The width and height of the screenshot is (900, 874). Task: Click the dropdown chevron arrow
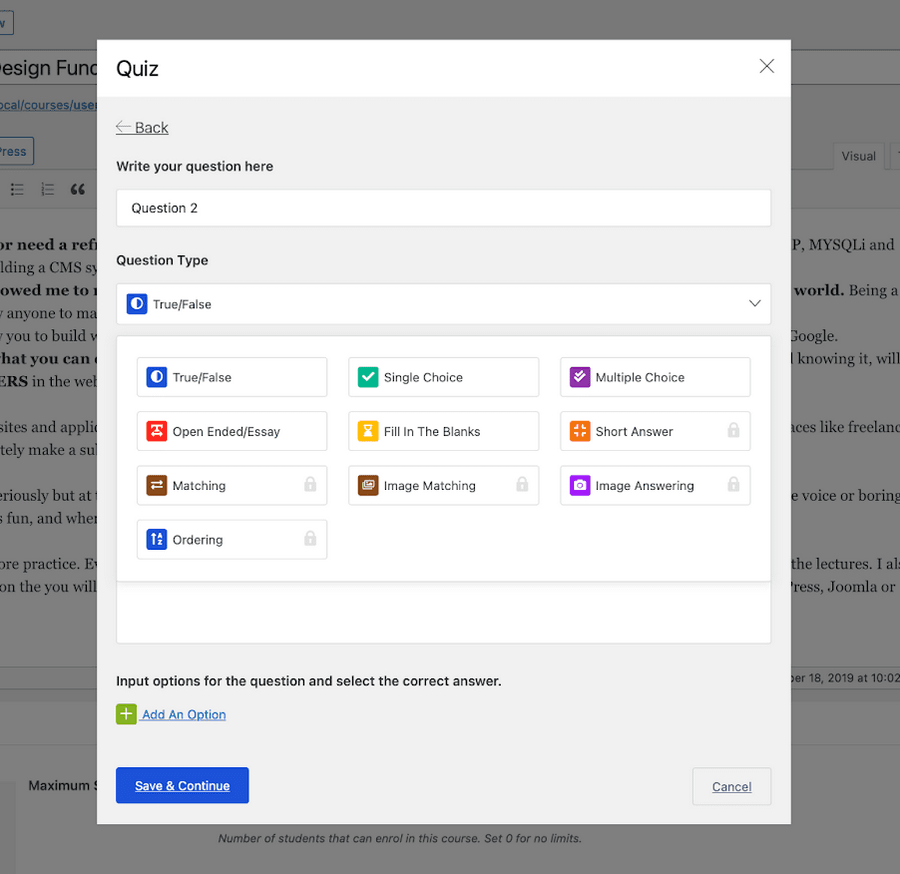[755, 304]
